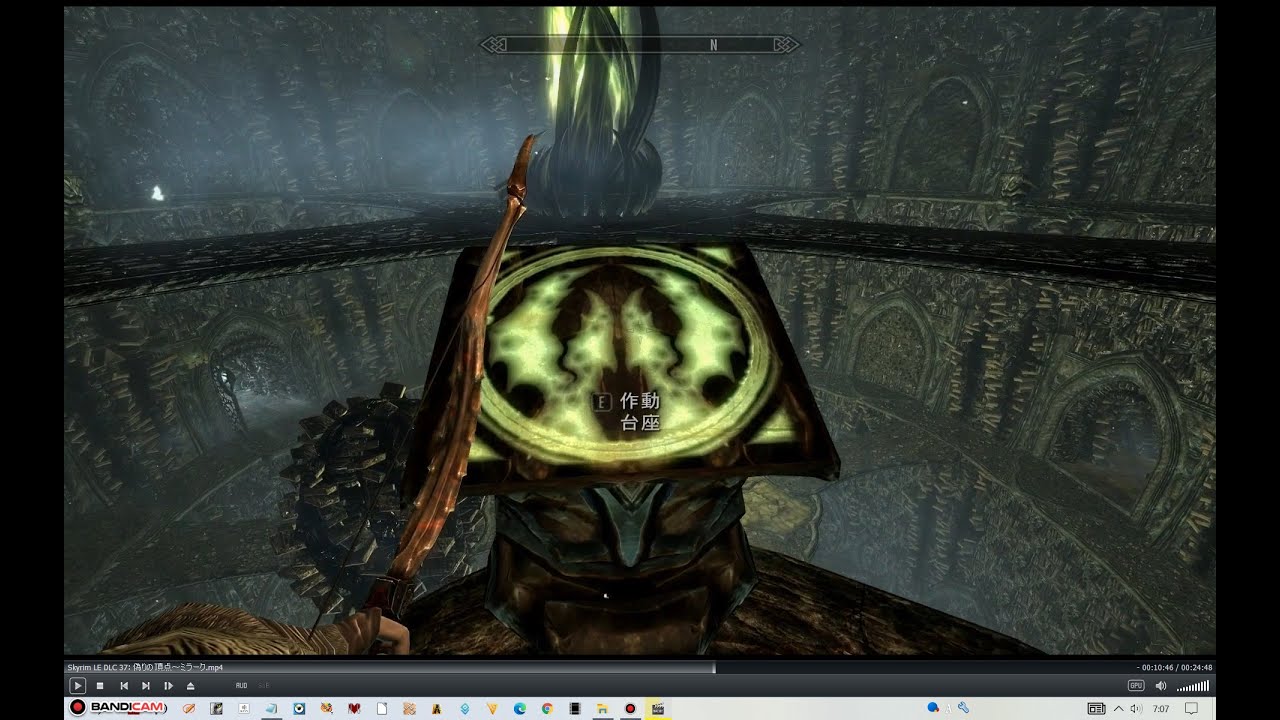Image resolution: width=1280 pixels, height=720 pixels.
Task: Open Google Chrome from the taskbar
Action: tap(547, 708)
